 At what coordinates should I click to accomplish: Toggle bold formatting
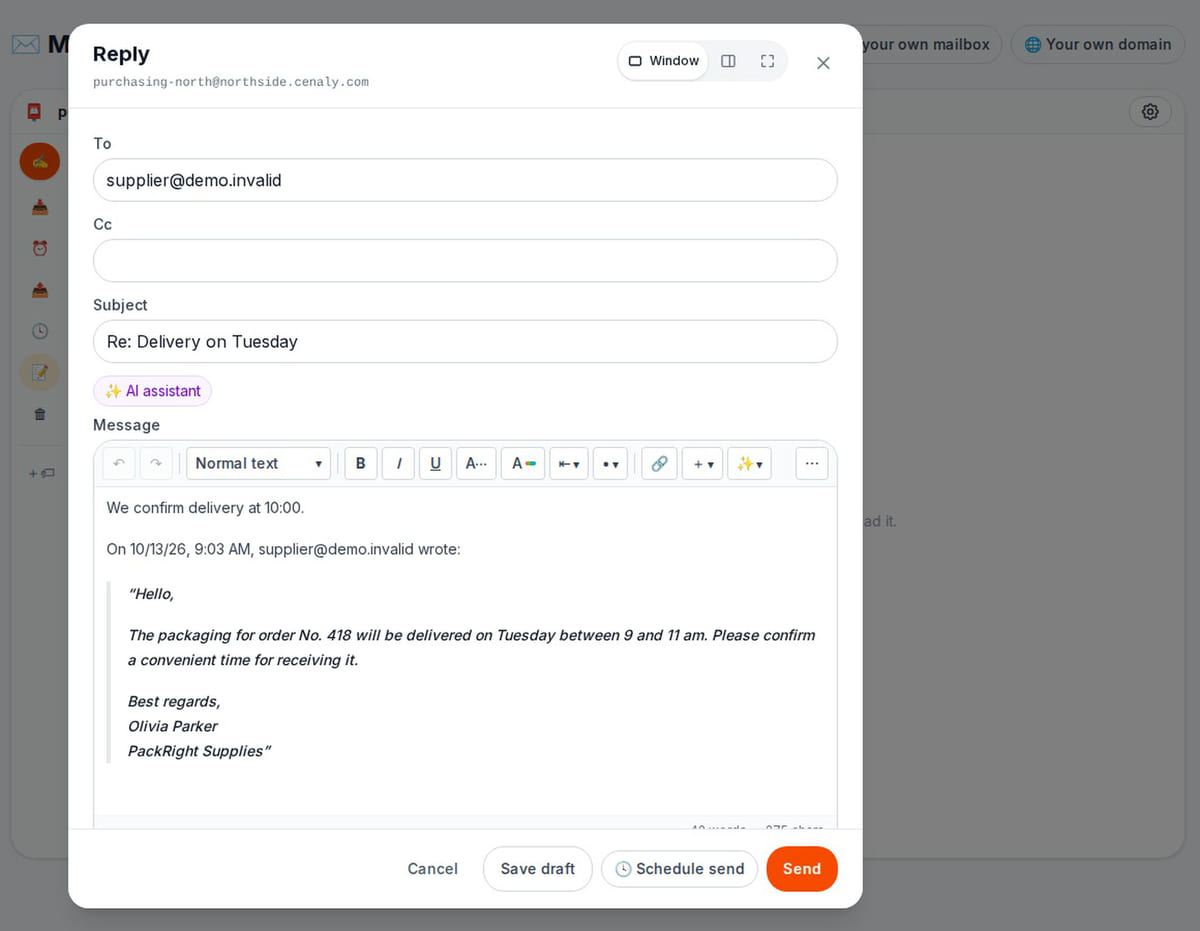[x=361, y=463]
